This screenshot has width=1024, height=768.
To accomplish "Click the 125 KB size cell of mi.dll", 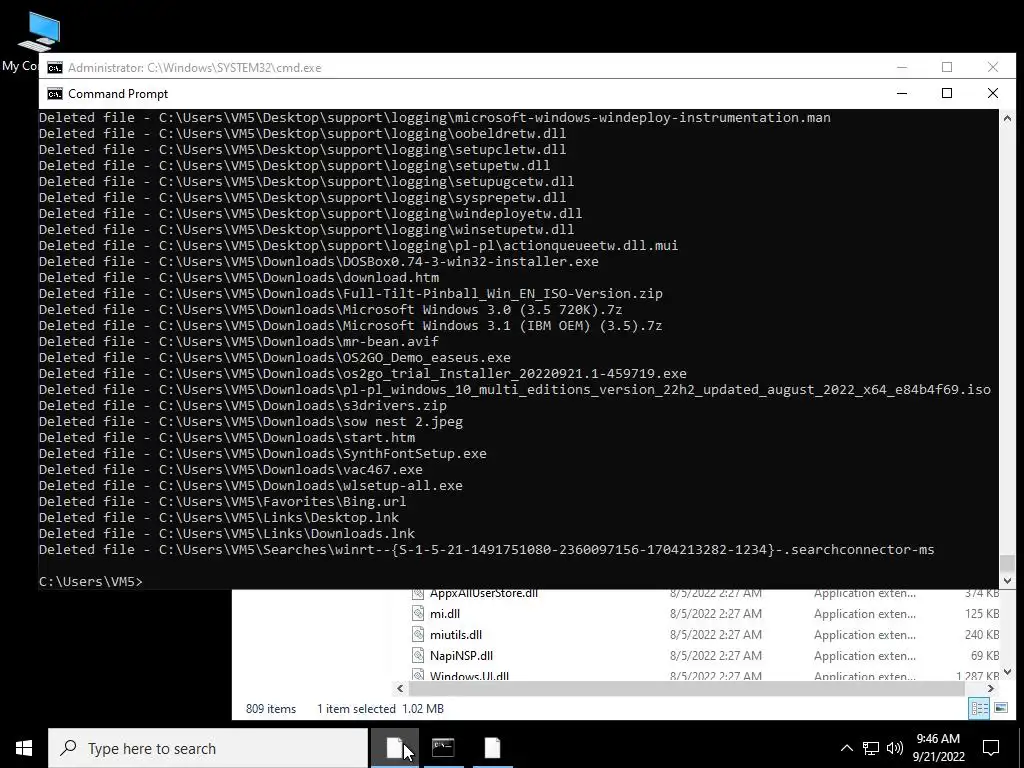I will [982, 614].
